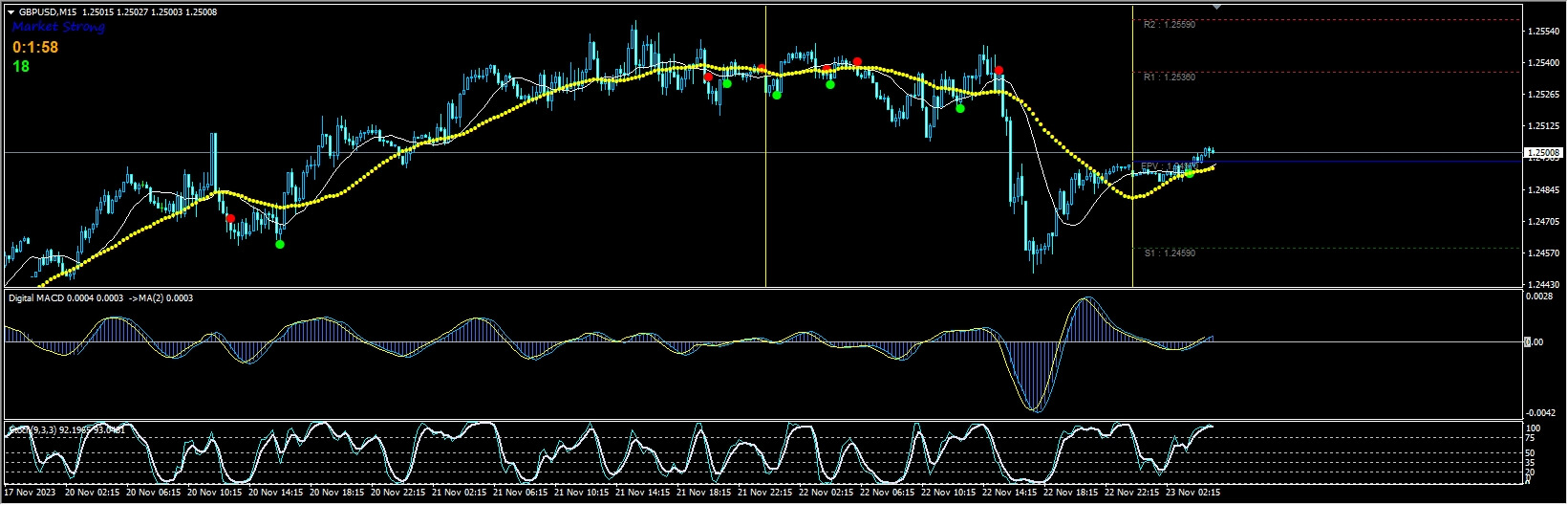Select the R1 : 1.25360 resistance label

click(x=1169, y=77)
